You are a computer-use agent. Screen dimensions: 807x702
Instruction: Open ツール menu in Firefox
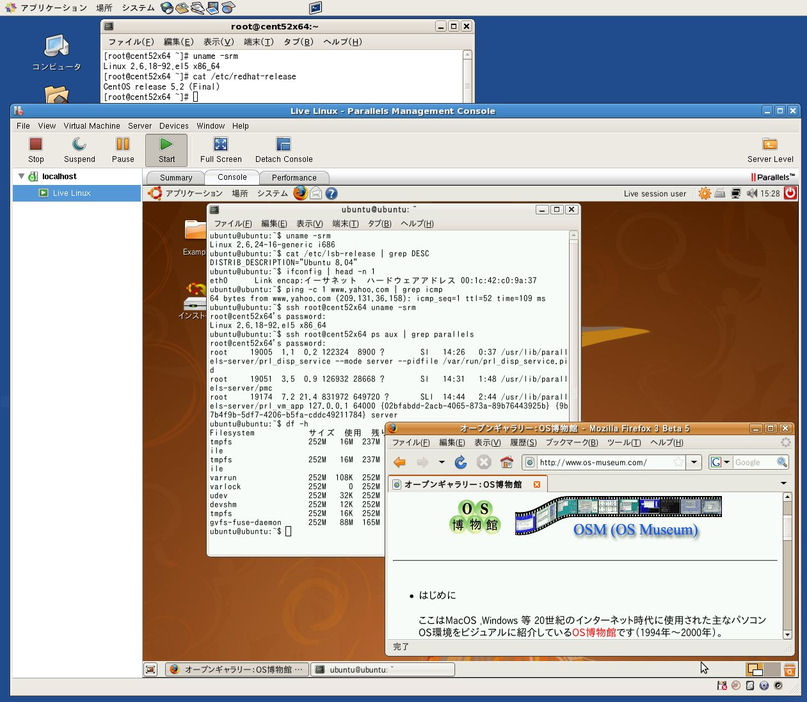[x=624, y=443]
